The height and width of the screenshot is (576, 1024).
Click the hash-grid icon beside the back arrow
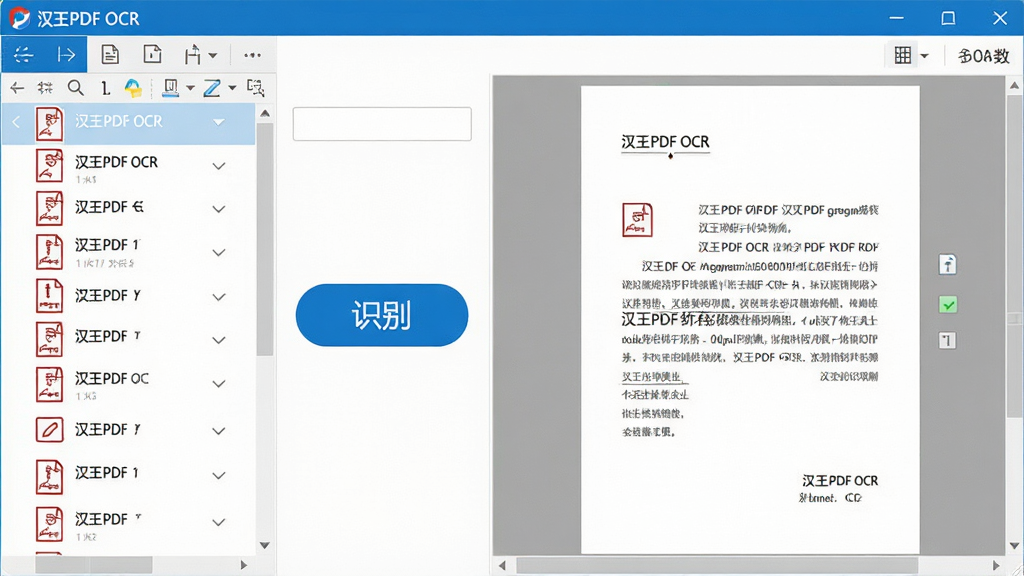point(45,88)
